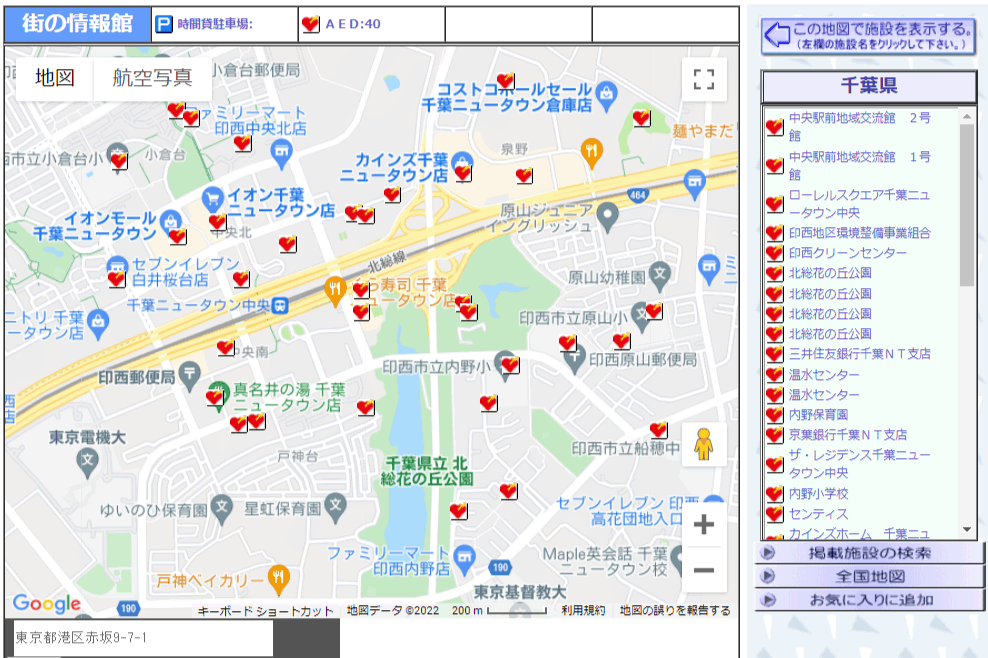This screenshot has width=988, height=658.
Task: Select 中央駅前地域交流館 1号館 in list
Action: click(x=860, y=165)
